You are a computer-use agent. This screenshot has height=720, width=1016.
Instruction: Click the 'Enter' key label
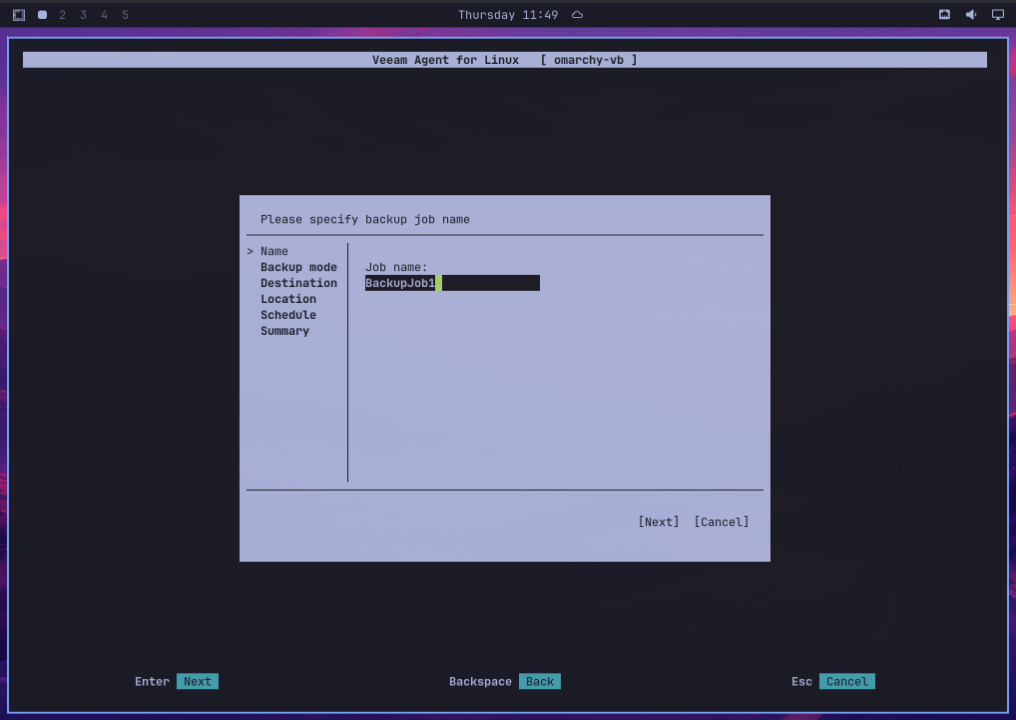click(x=152, y=681)
